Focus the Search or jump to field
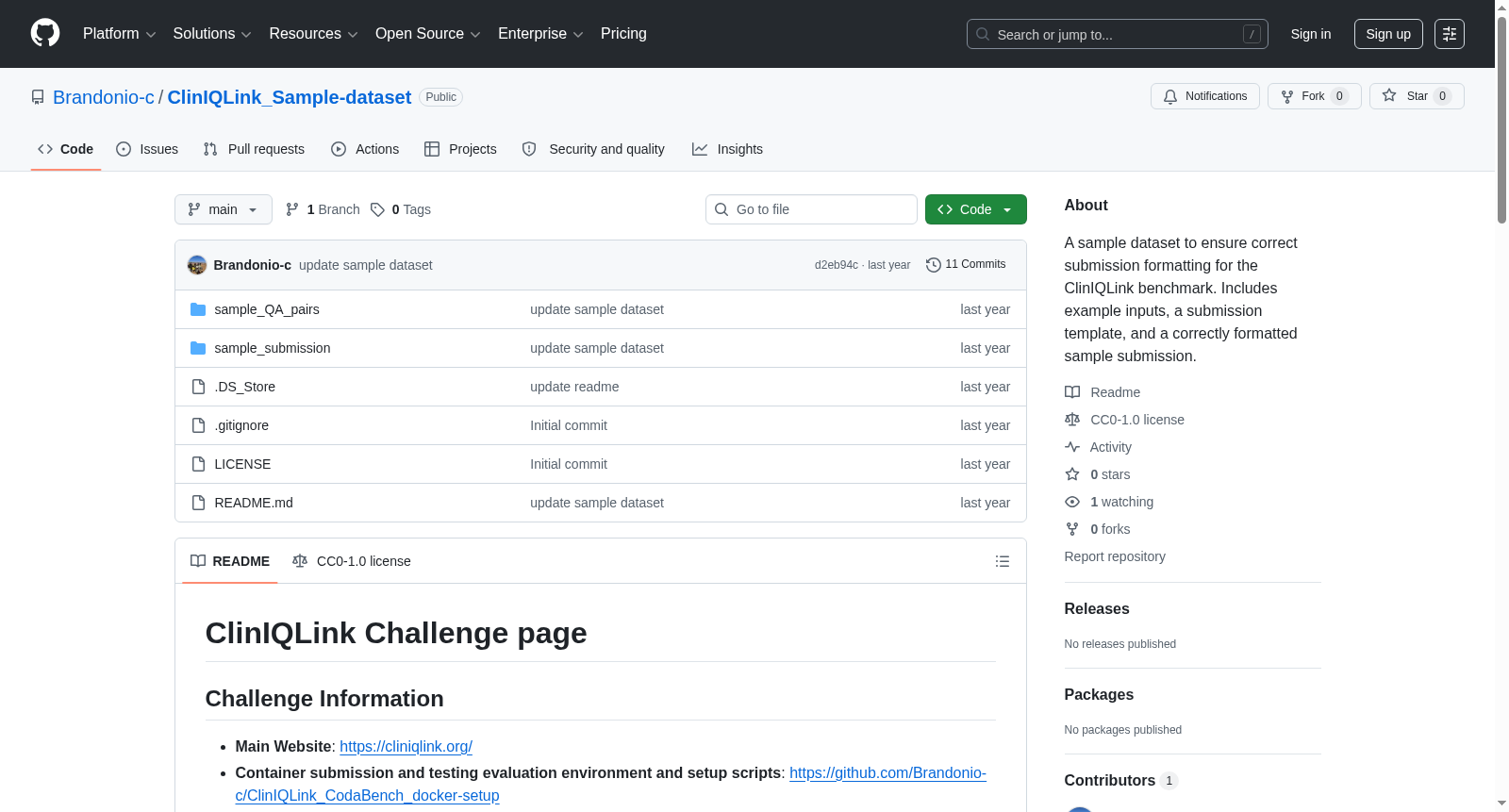 click(1118, 34)
